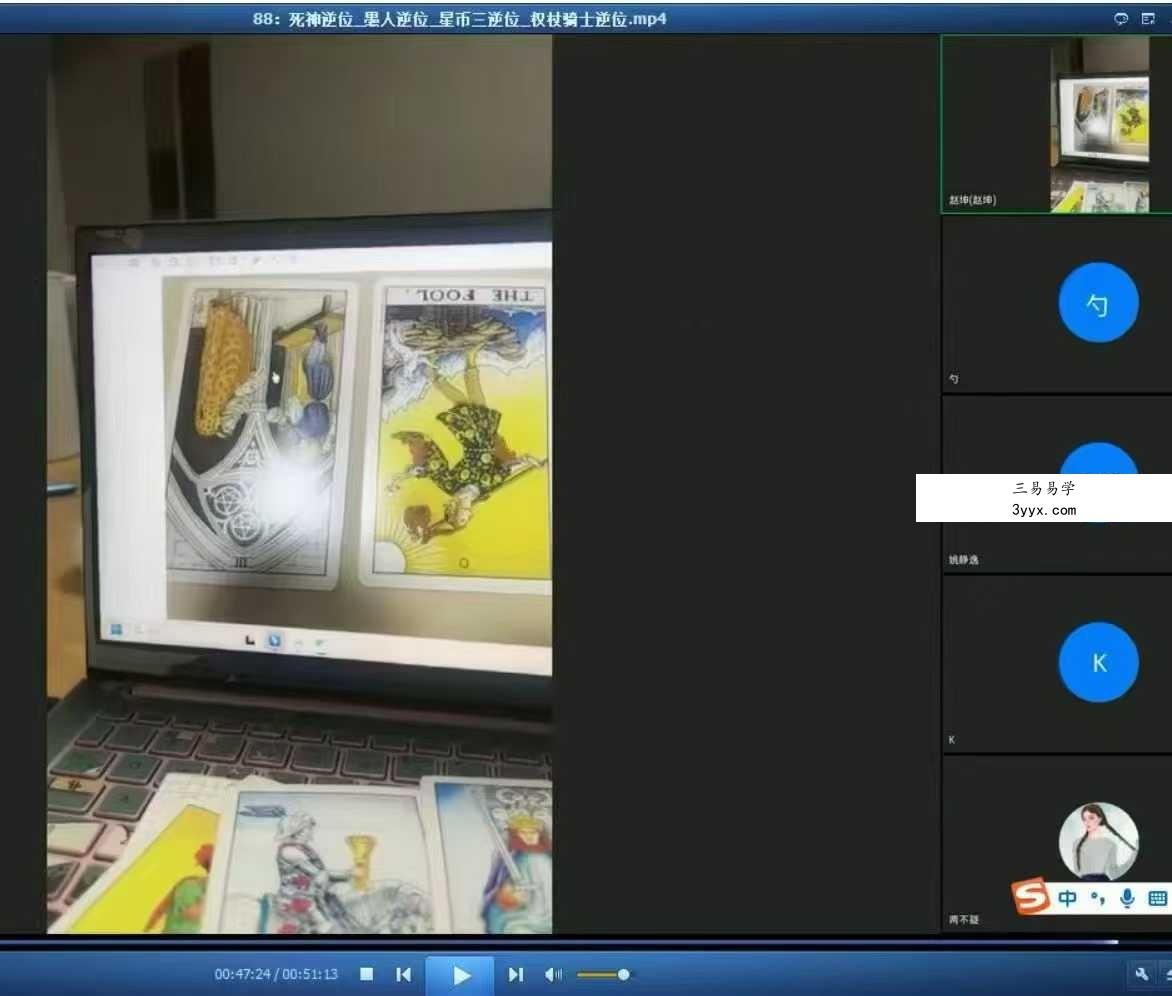Viewport: 1172px width, 996px height.
Task: Seek along the video progress bar
Action: [x=559, y=942]
